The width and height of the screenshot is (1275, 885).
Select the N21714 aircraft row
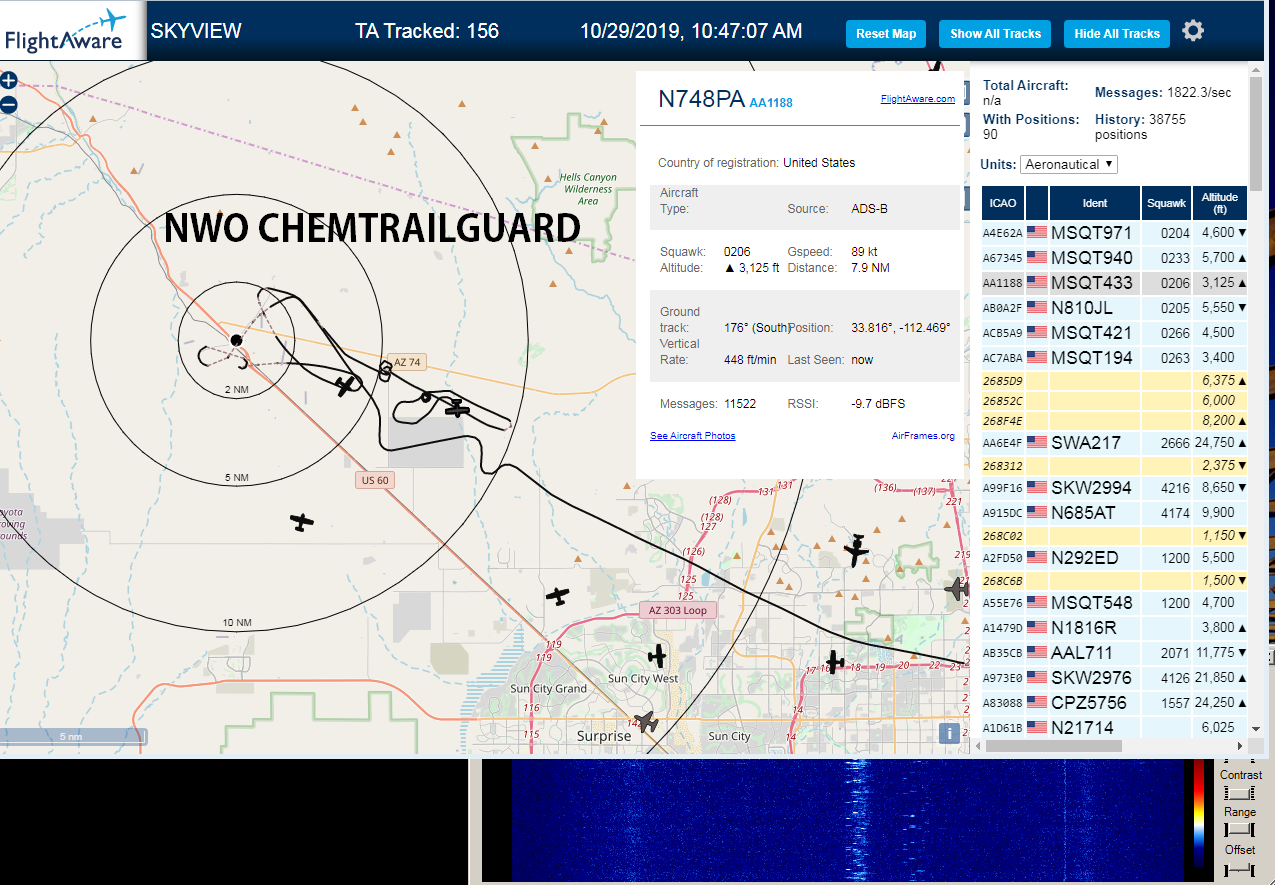1115,727
